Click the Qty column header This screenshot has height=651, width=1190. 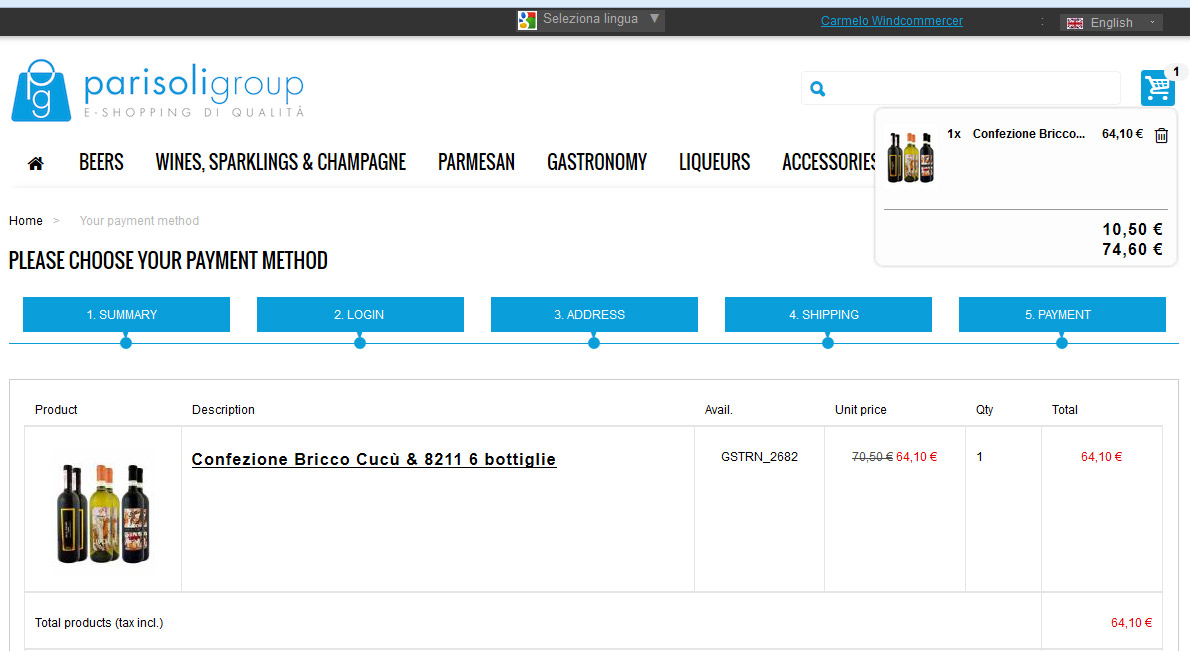click(x=984, y=410)
